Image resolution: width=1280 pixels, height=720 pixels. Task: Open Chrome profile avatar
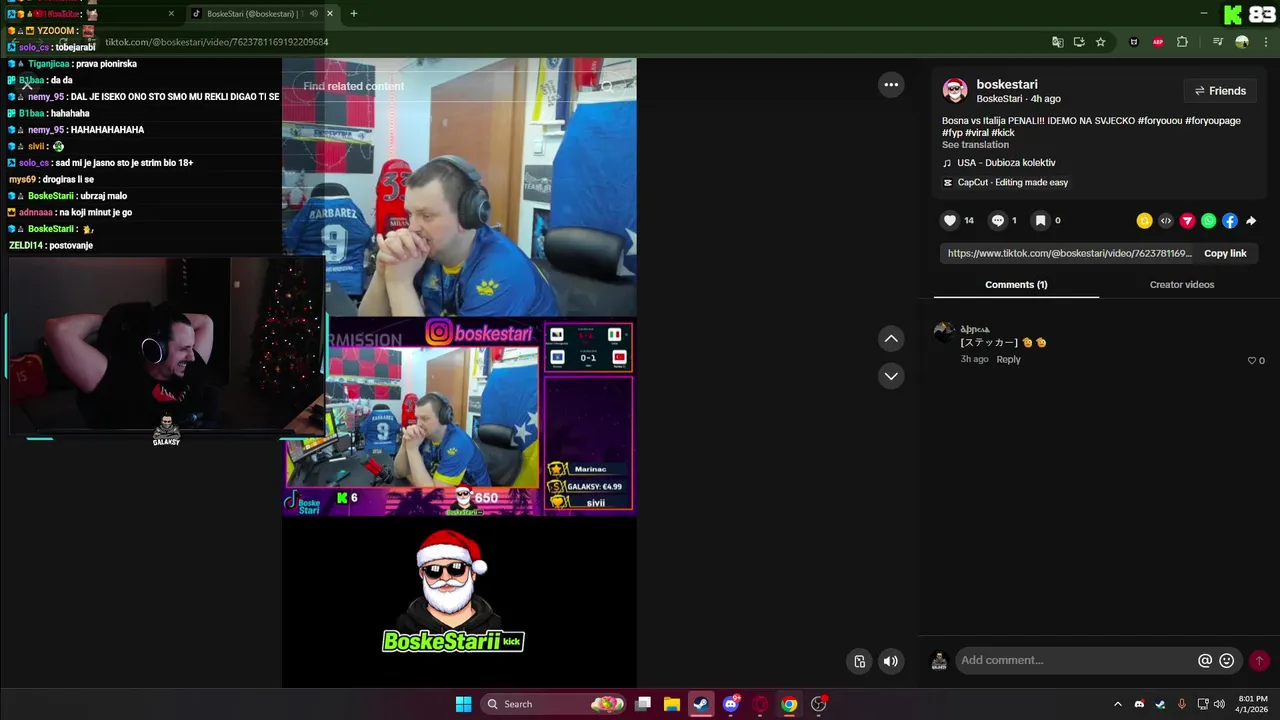[x=1242, y=42]
